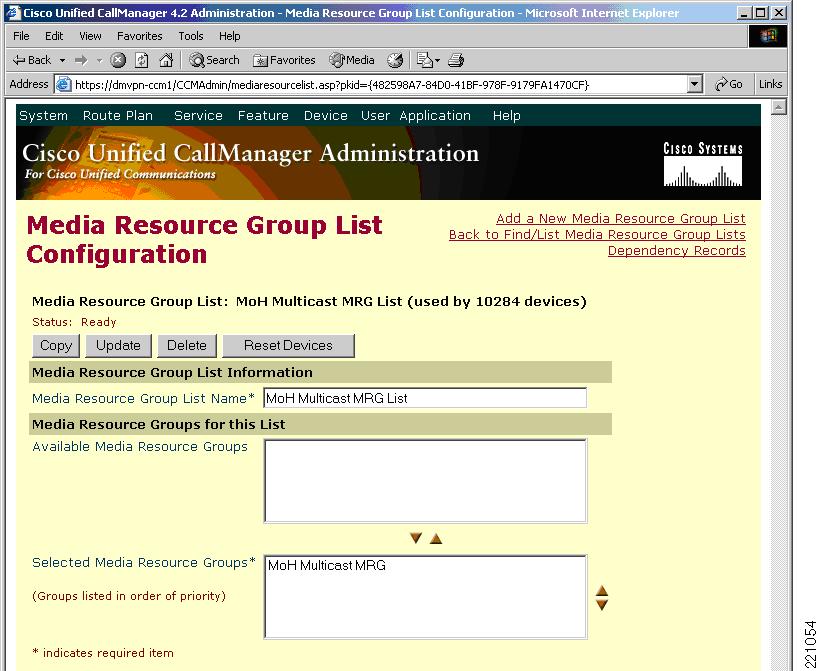Click the Links toolbar label
Viewport: 818px width, 671px height.
771,84
